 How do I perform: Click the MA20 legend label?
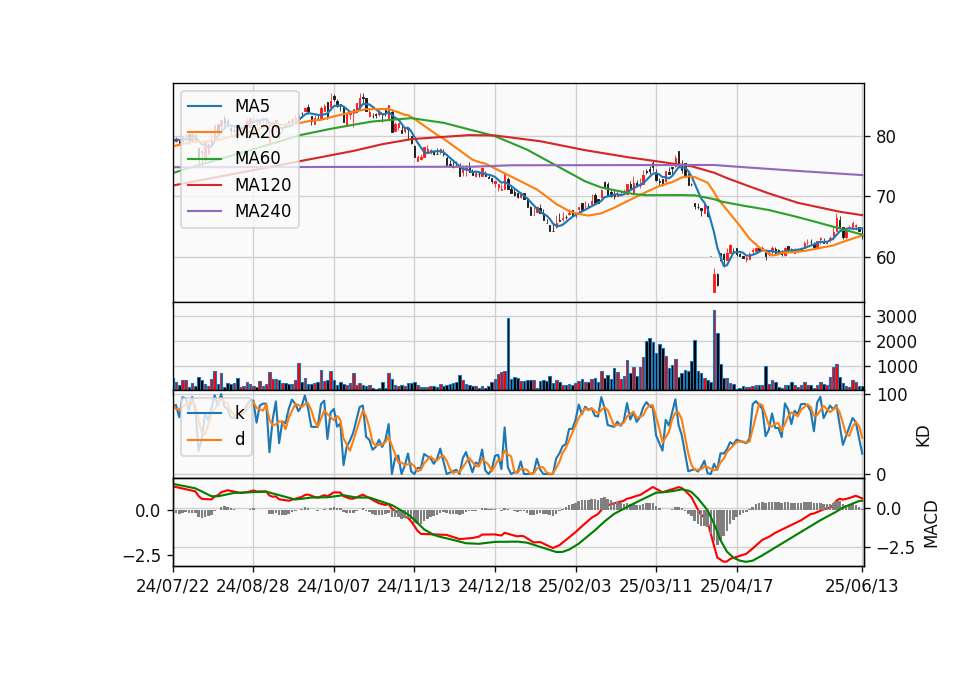click(x=257, y=132)
